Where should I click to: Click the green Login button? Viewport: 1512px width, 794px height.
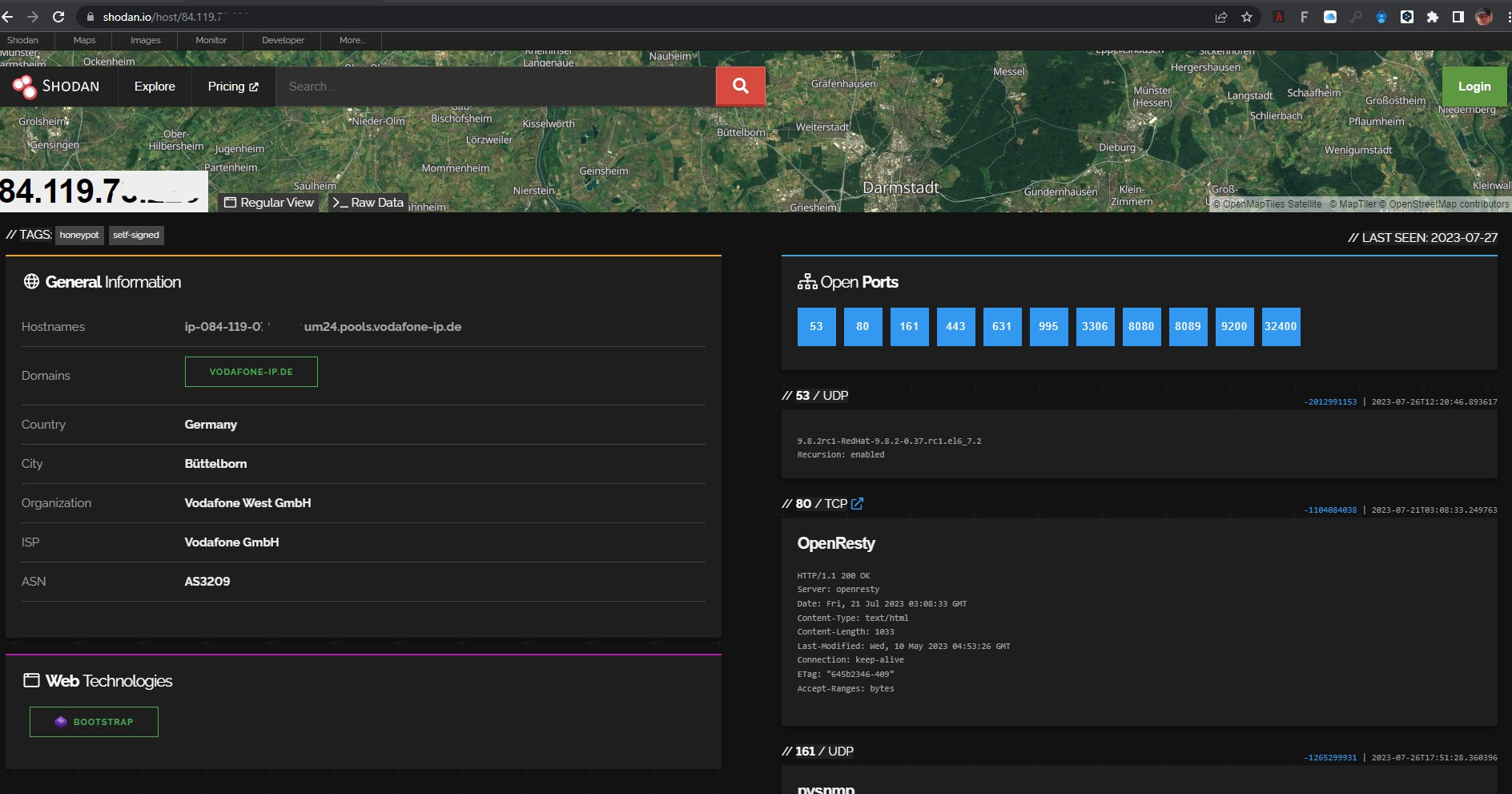[1474, 86]
